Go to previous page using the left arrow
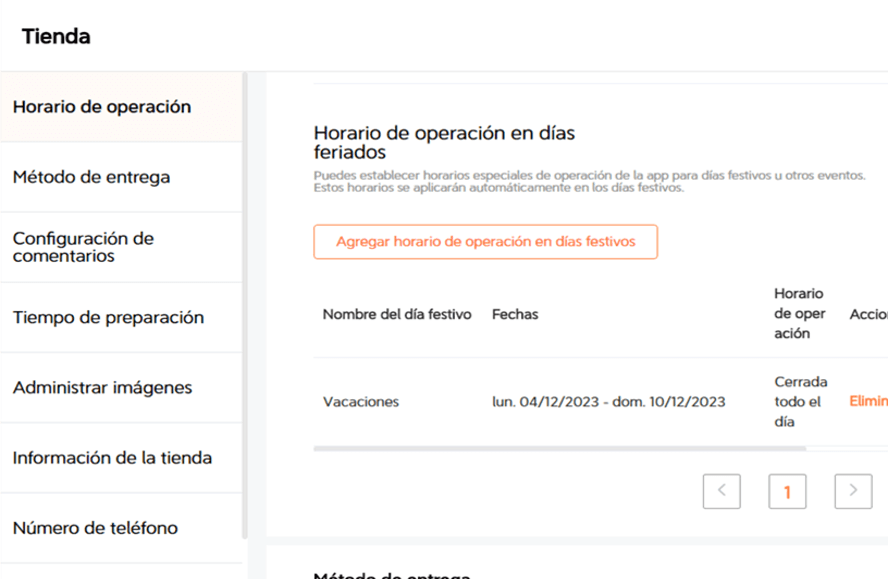888x579 pixels. (x=721, y=491)
